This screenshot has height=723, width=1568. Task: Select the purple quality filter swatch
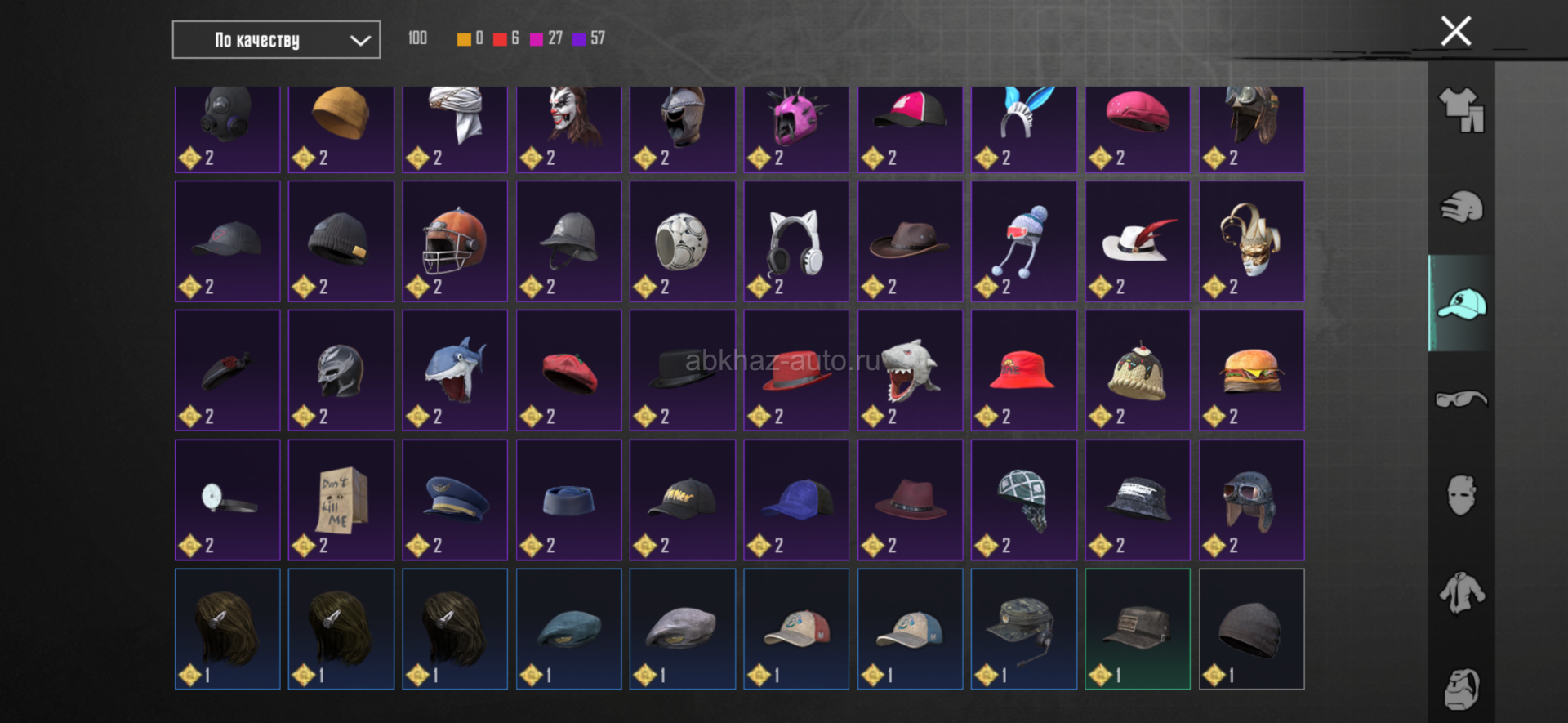[x=579, y=39]
